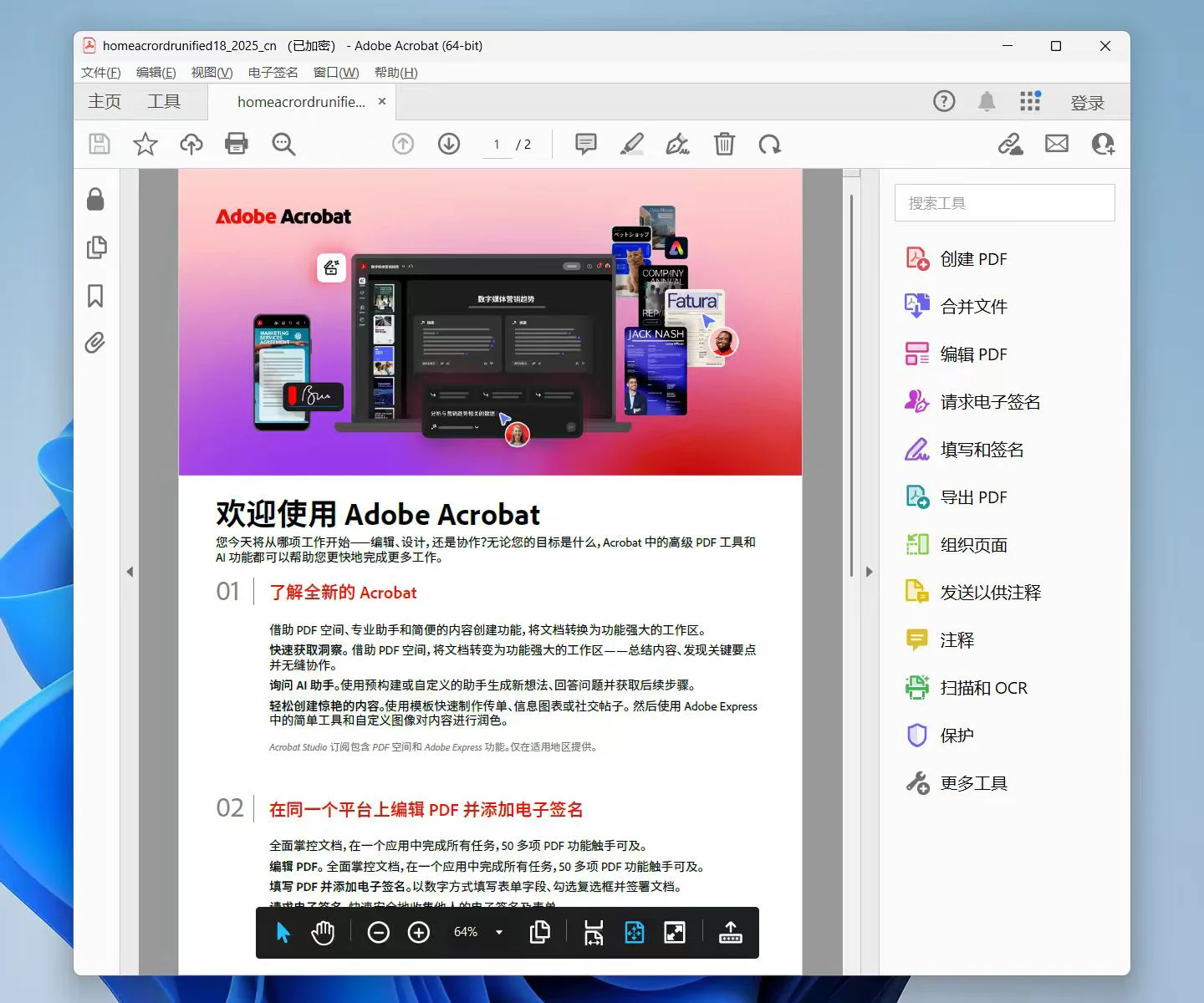Dock the floating toolbar icon
Image resolution: width=1204 pixels, height=1003 pixels.
point(731,932)
